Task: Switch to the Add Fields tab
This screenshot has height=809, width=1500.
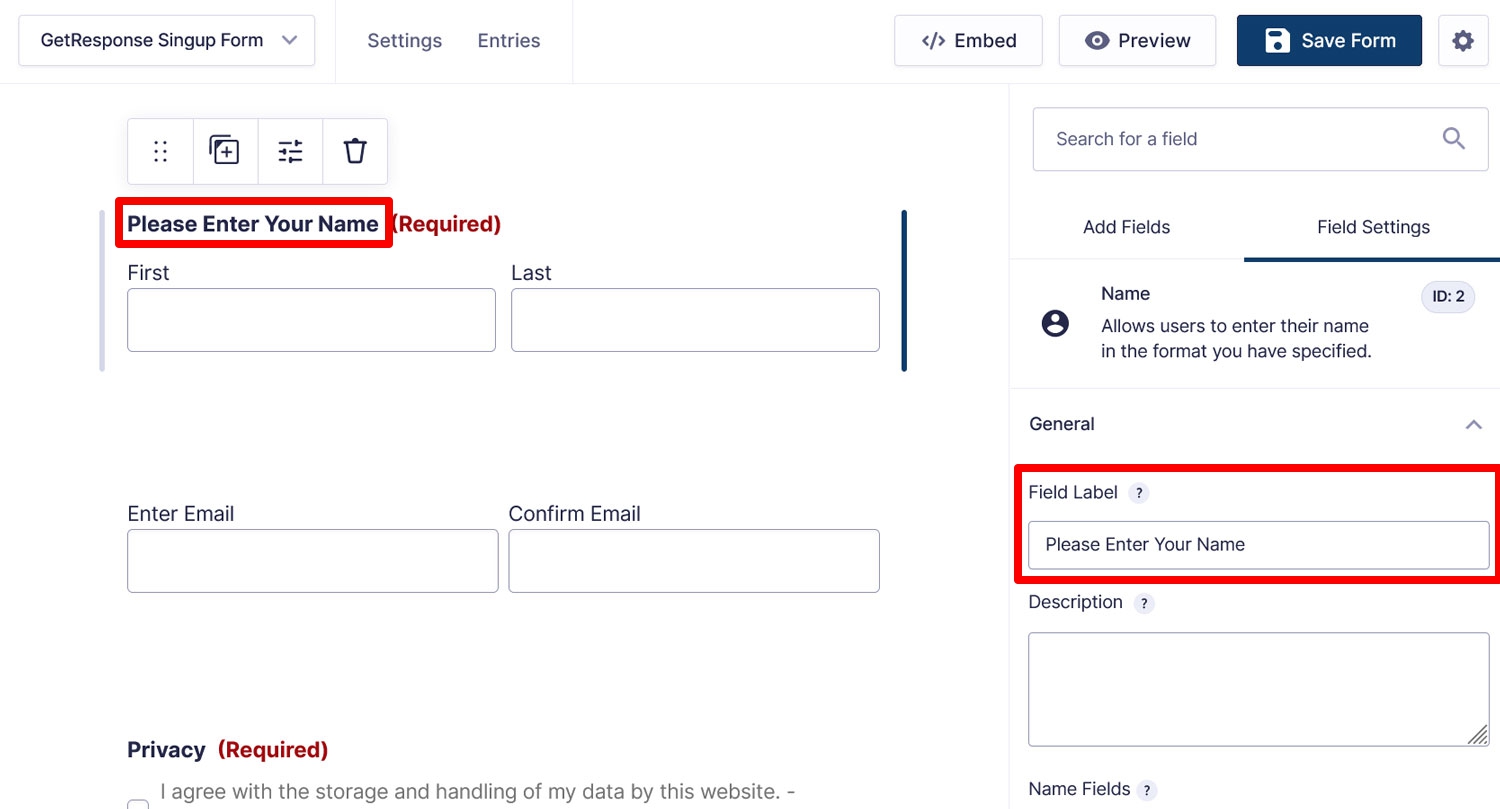Action: 1126,227
